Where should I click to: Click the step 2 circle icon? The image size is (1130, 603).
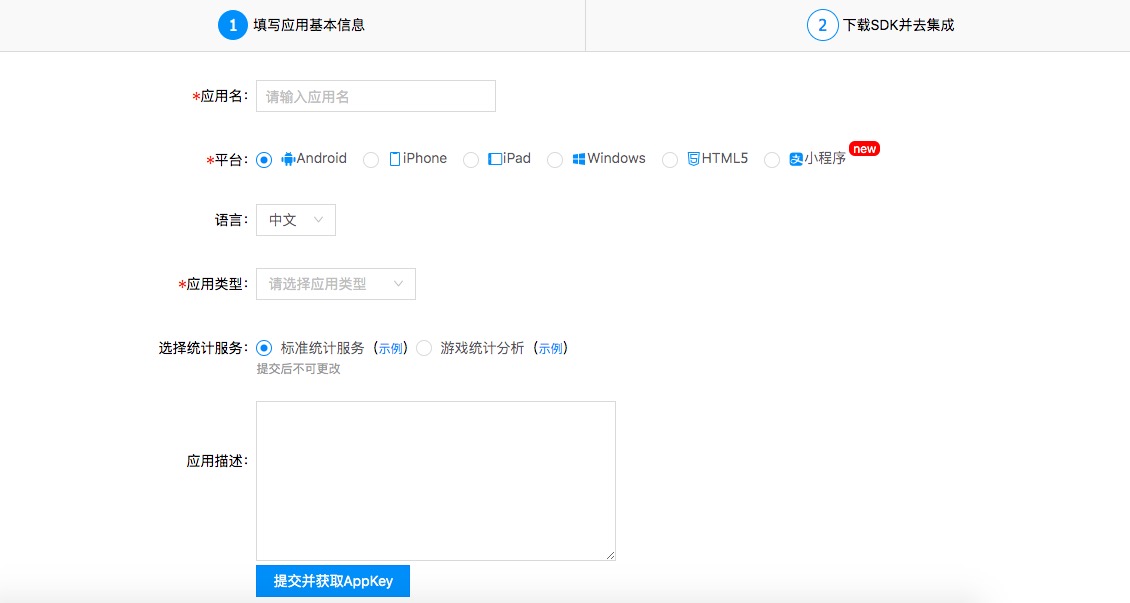822,25
